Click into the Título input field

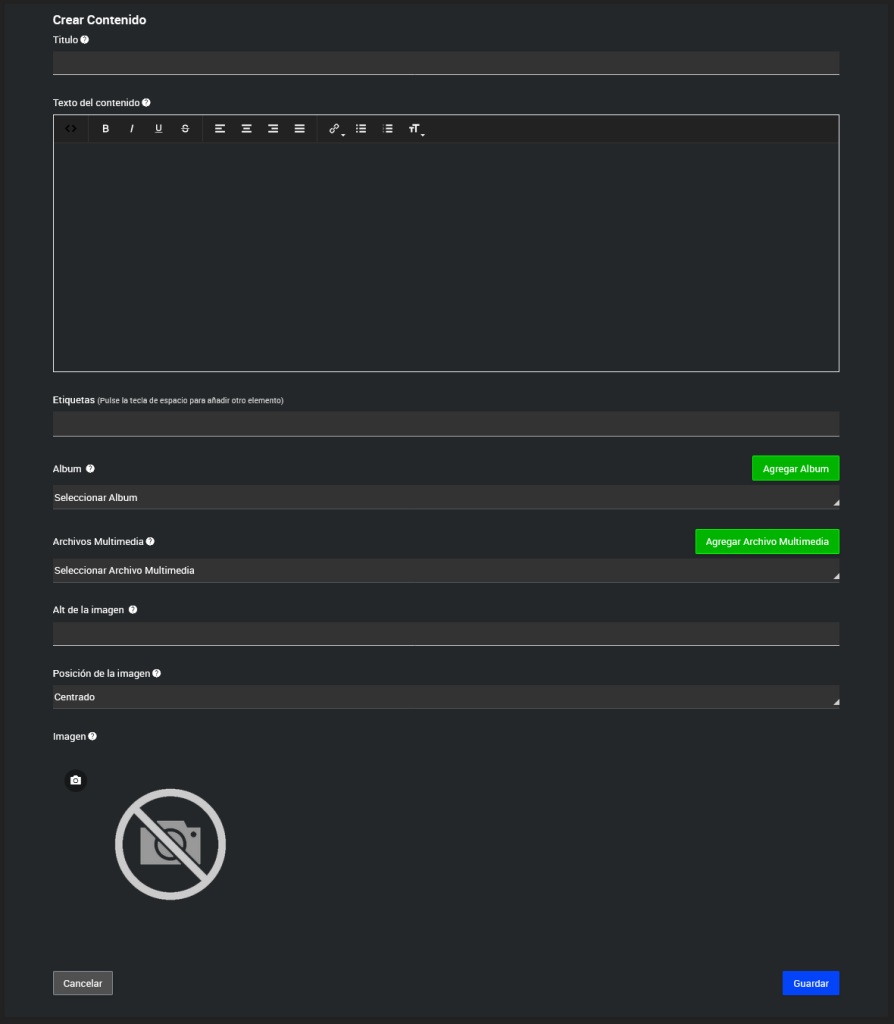tap(445, 63)
